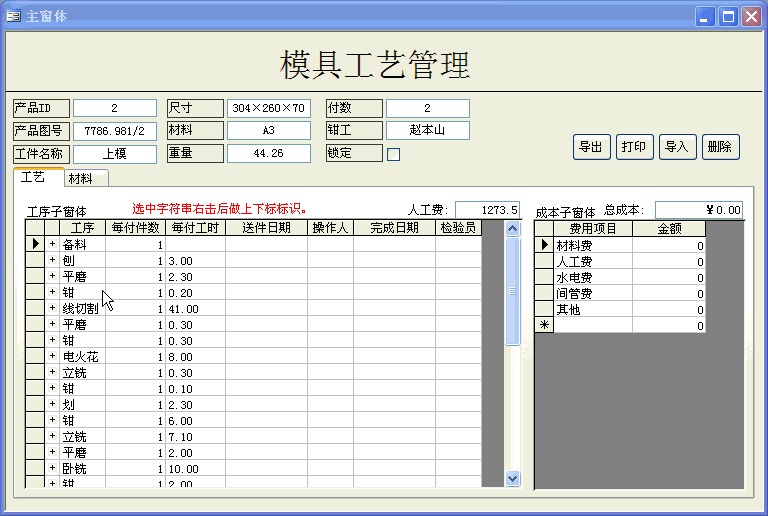Select the 每付工时 column header

[195, 228]
